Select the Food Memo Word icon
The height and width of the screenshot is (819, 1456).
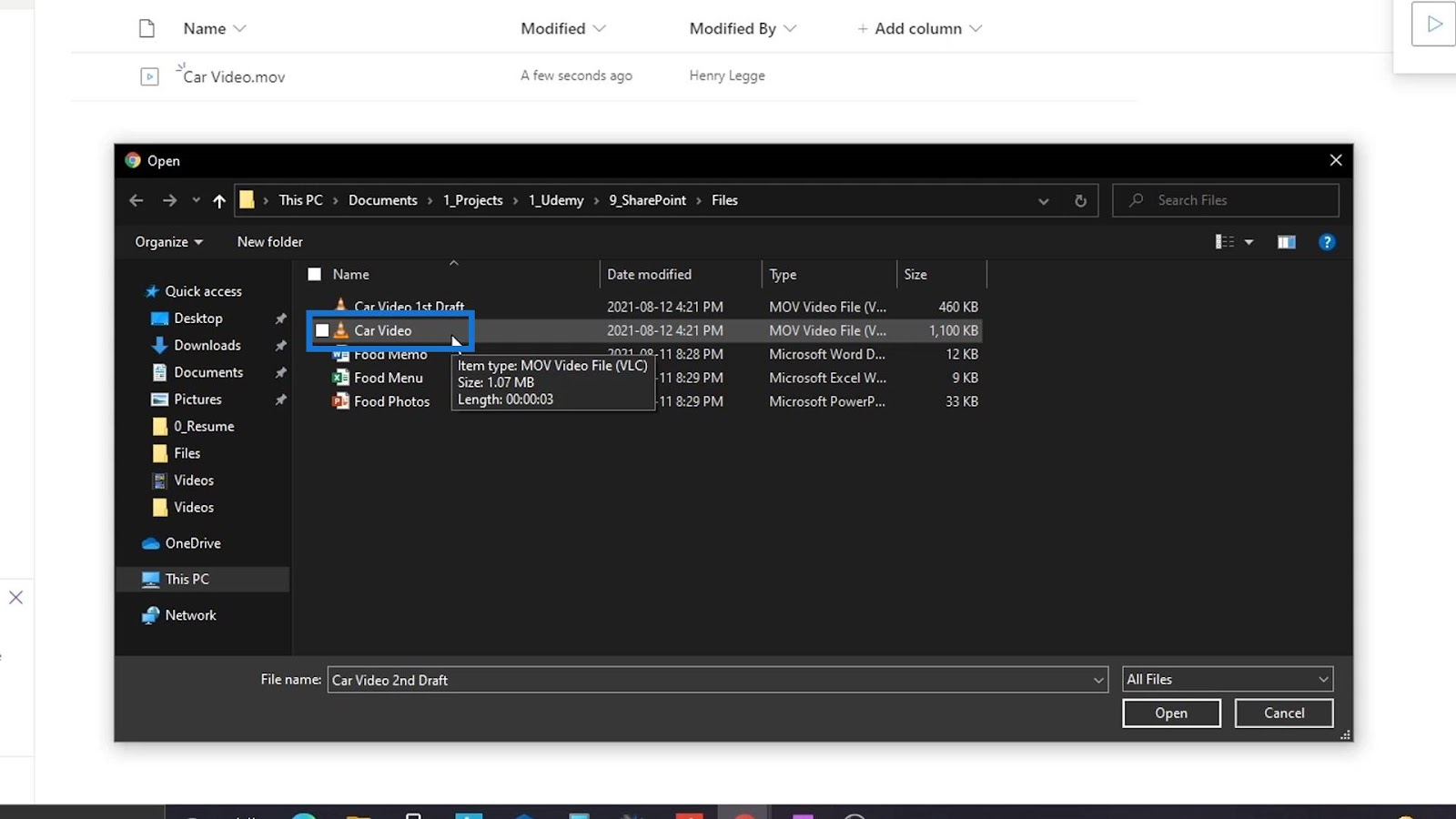tap(341, 354)
